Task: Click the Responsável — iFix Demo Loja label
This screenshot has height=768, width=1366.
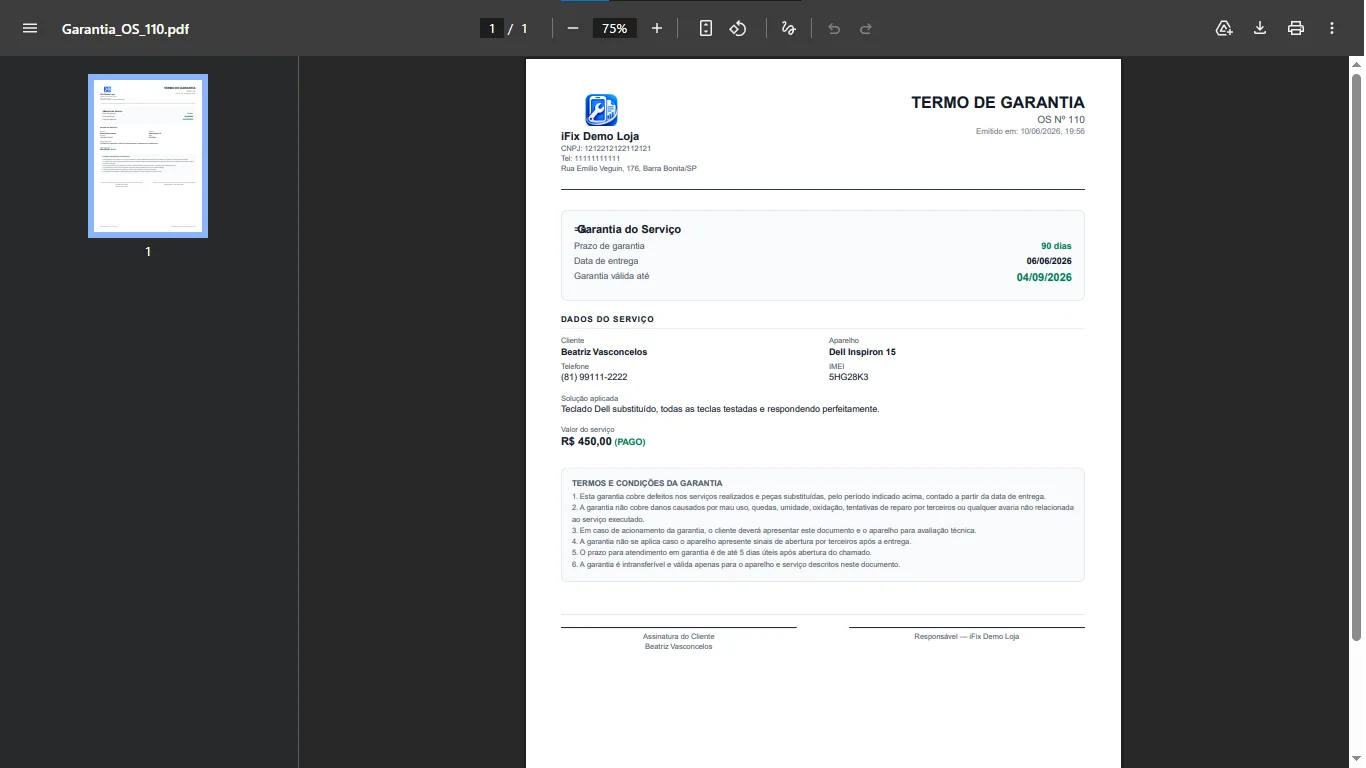Action: point(966,636)
